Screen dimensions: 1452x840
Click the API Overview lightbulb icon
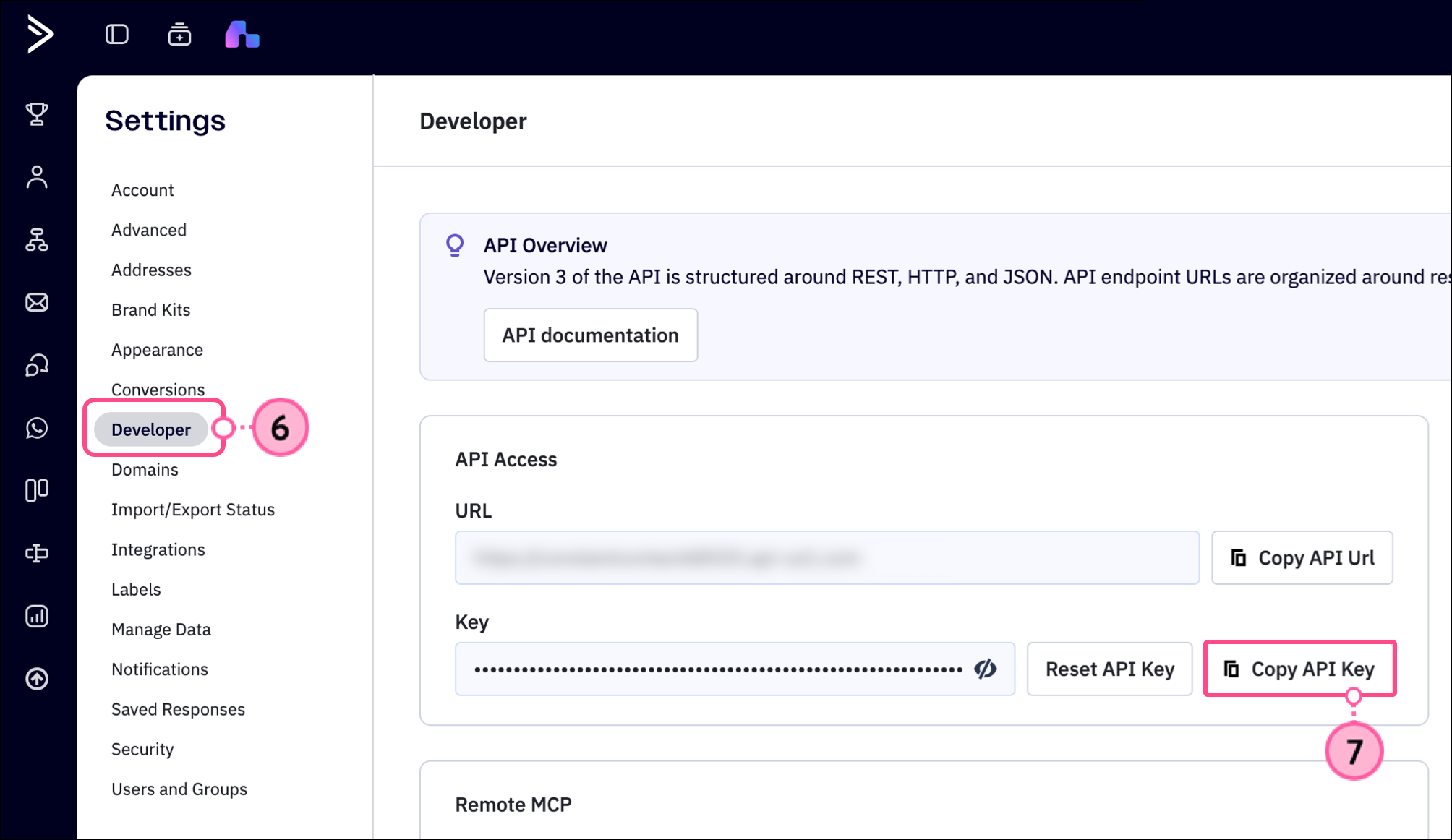point(455,246)
